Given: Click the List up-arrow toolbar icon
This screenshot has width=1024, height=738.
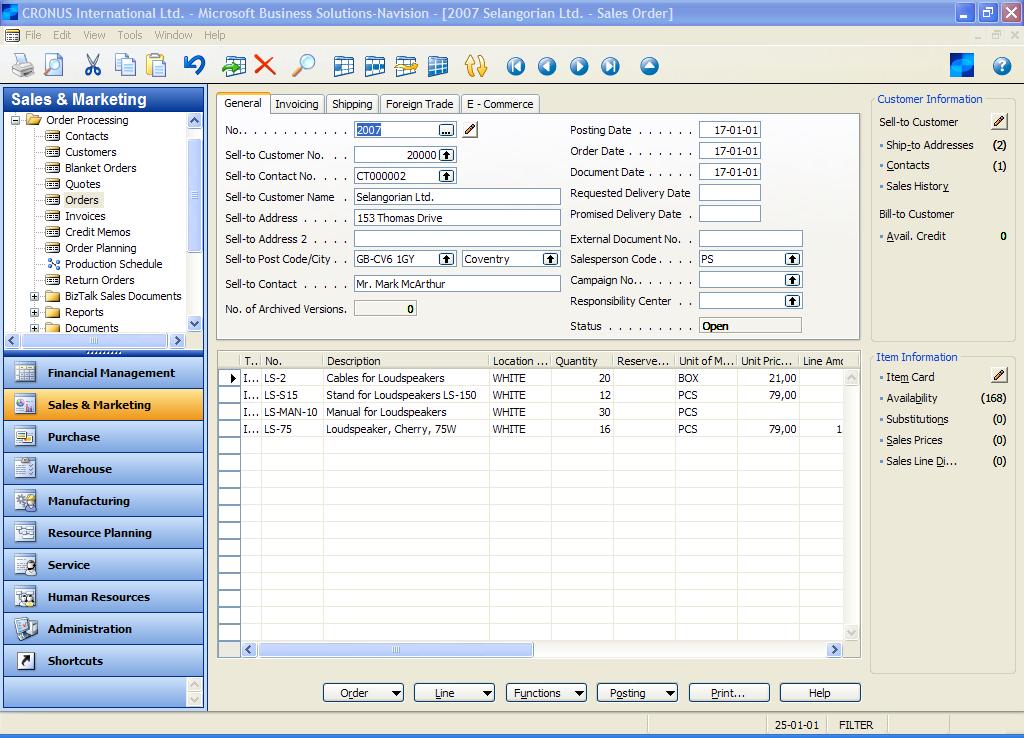Looking at the screenshot, I should 649,66.
